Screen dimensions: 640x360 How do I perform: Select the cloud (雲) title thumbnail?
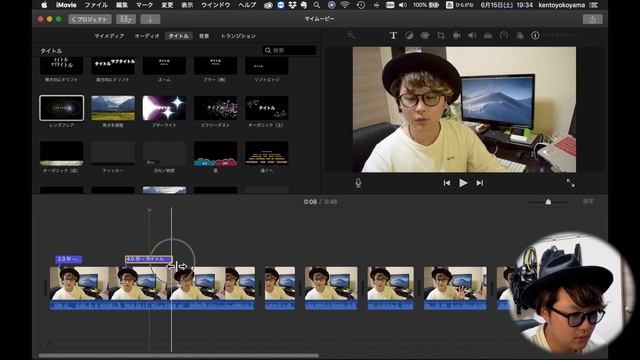click(216, 153)
